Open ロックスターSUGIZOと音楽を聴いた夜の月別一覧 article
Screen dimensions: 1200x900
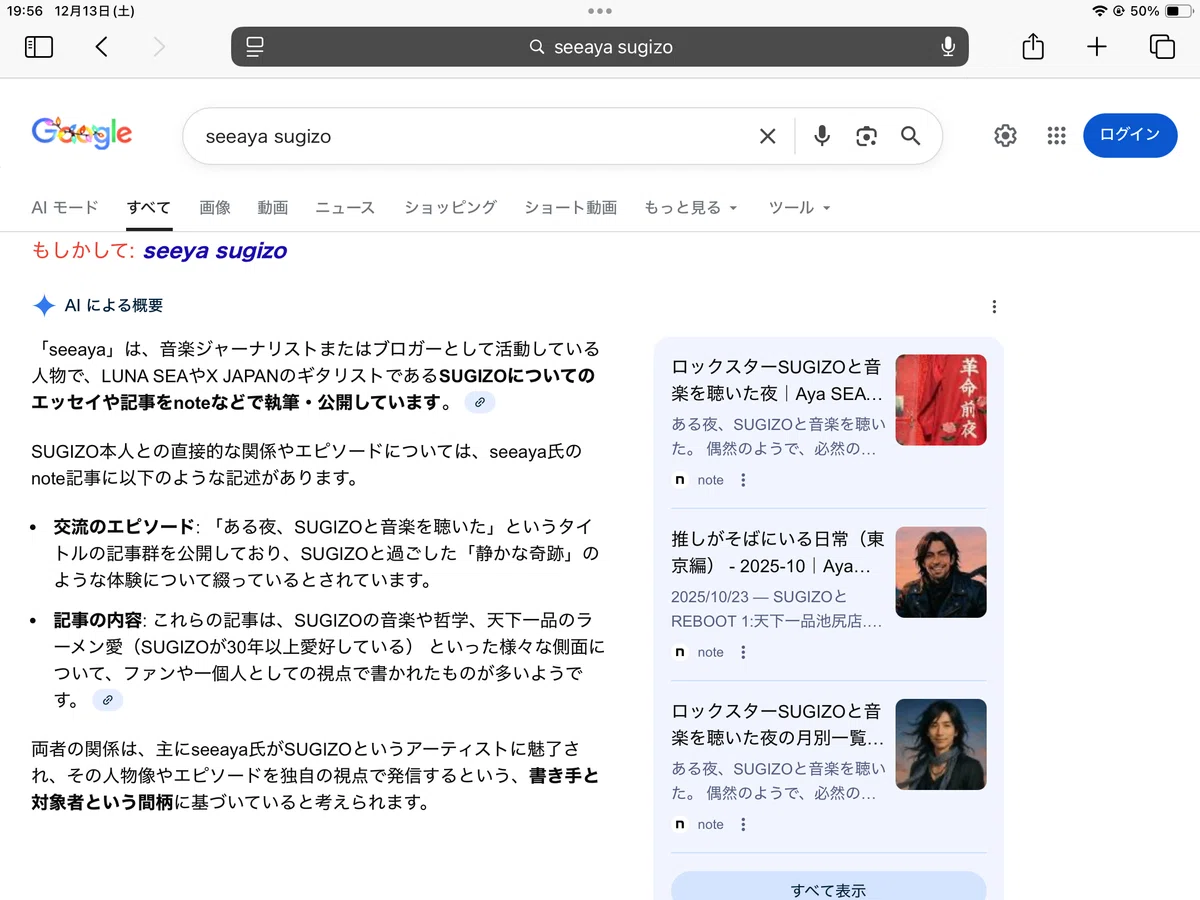pyautogui.click(x=778, y=725)
